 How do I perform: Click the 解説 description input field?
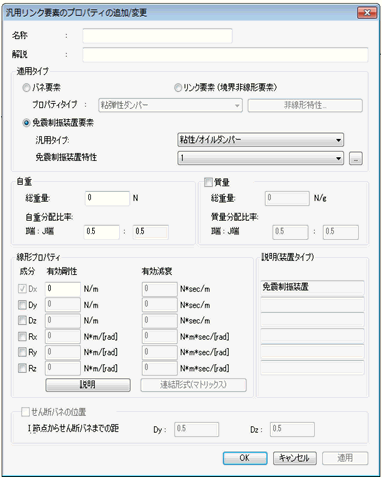225,55
